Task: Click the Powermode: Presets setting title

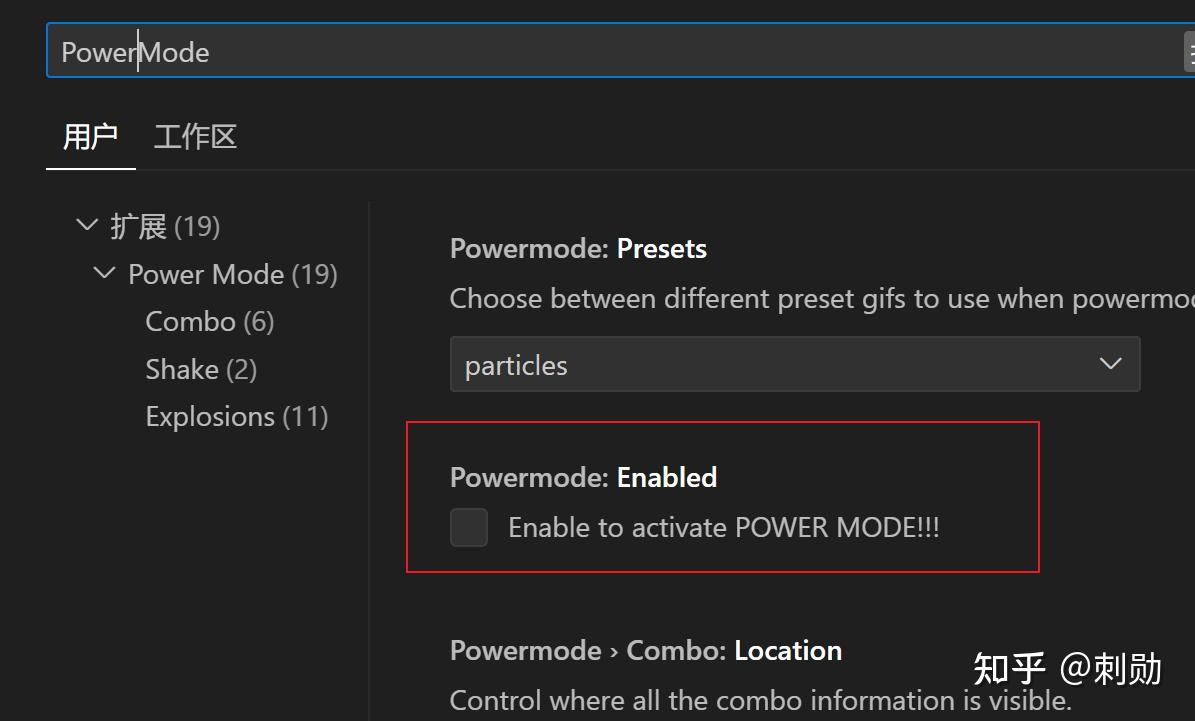Action: (578, 248)
